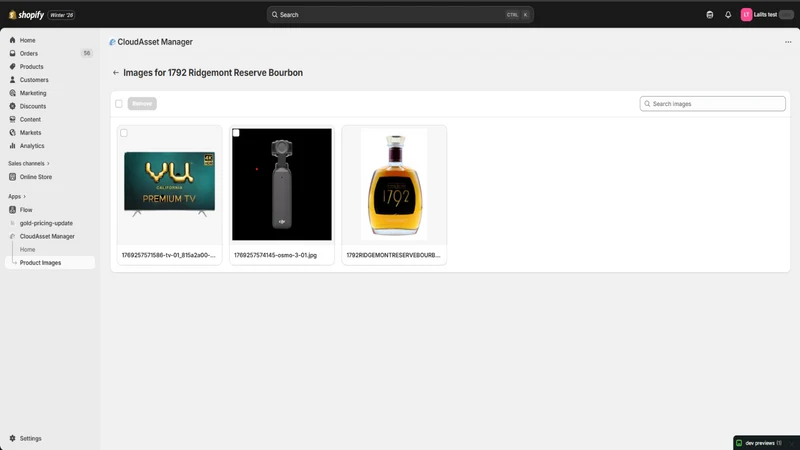Open the three-dot more actions menu

(x=788, y=42)
